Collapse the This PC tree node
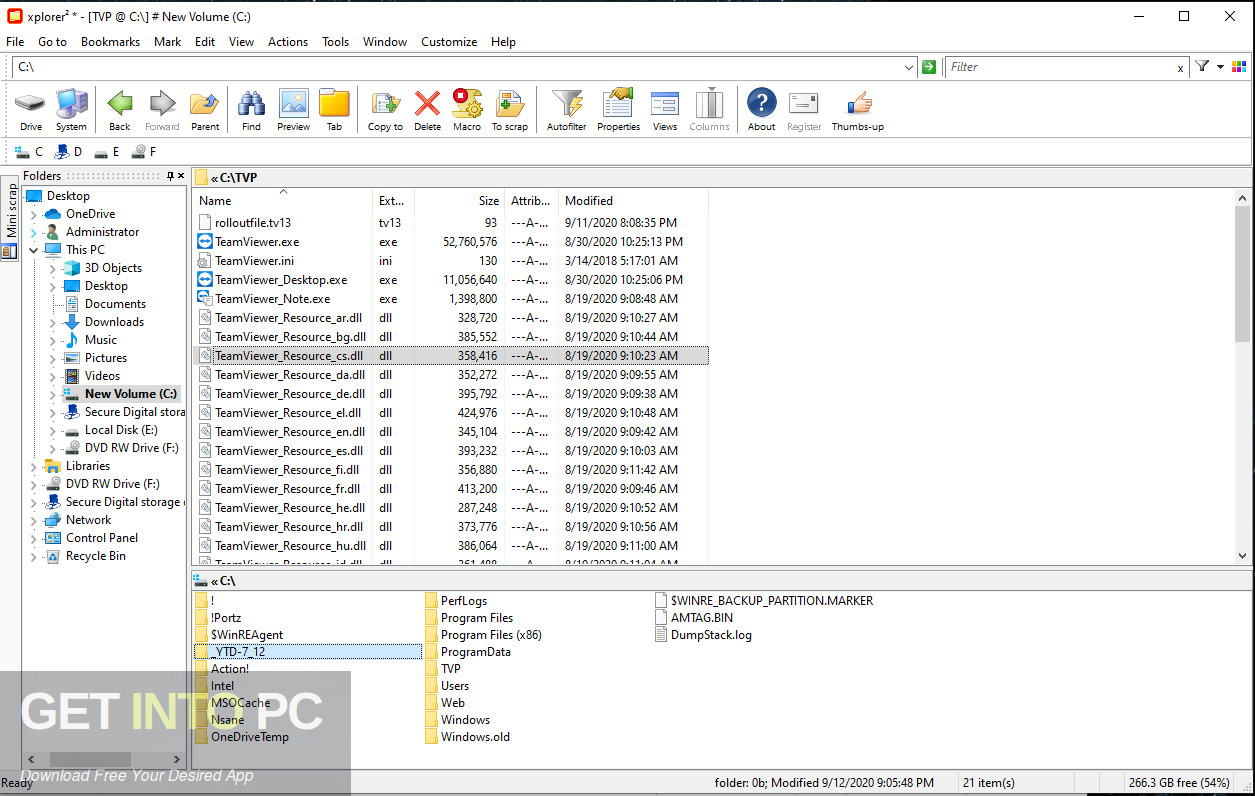The image size is (1255, 796). pyautogui.click(x=33, y=250)
